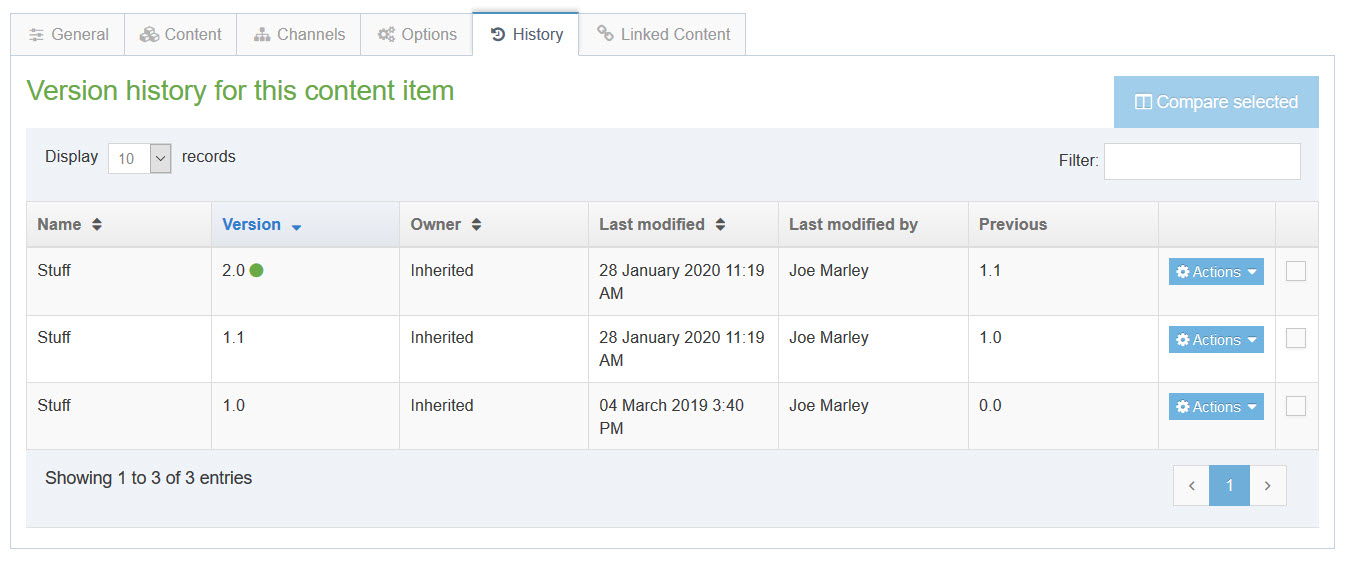Sort by Owner column arrows

pyautogui.click(x=477, y=225)
